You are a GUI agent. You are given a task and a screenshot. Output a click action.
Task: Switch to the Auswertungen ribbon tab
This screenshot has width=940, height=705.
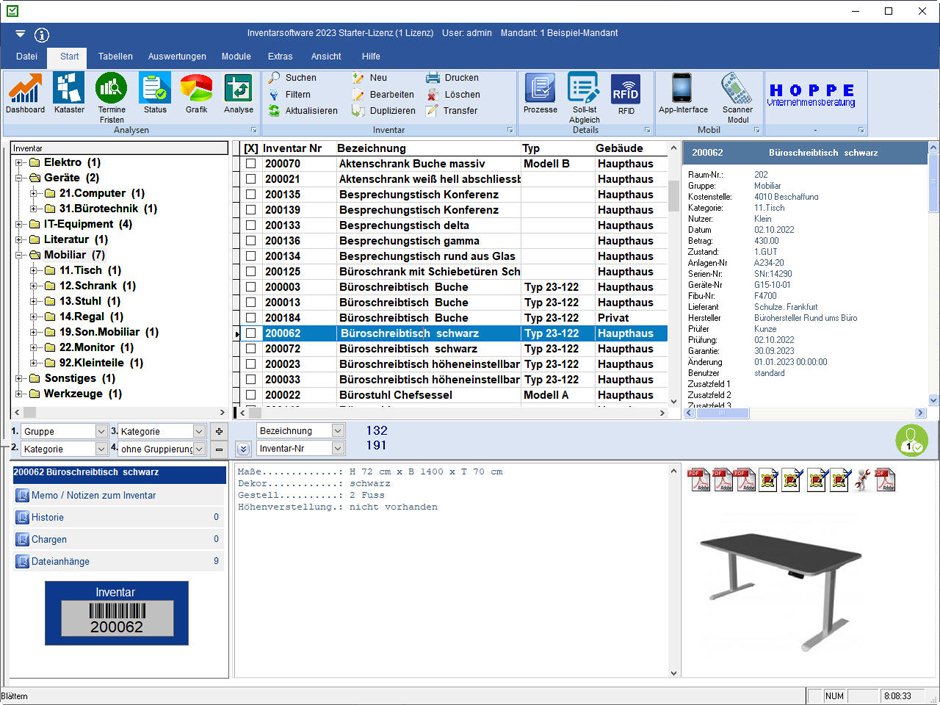(x=177, y=57)
